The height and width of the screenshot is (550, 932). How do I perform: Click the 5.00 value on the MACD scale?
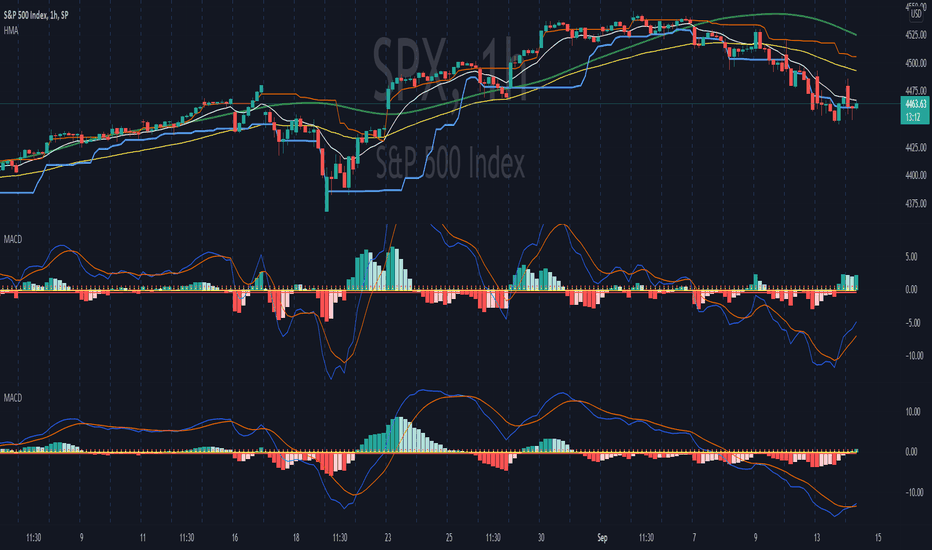point(911,257)
